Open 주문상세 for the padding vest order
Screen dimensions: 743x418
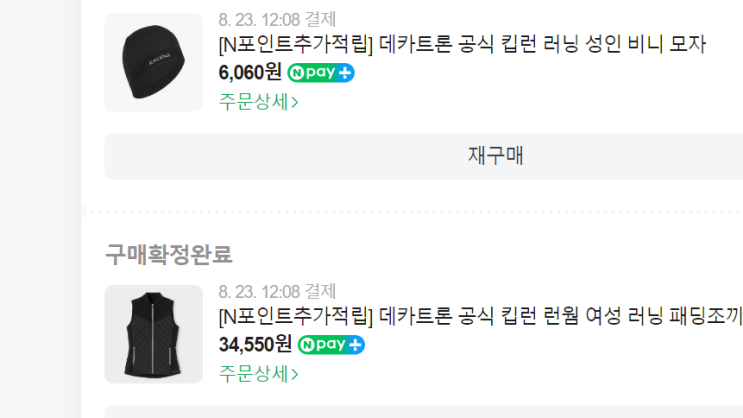click(x=258, y=374)
